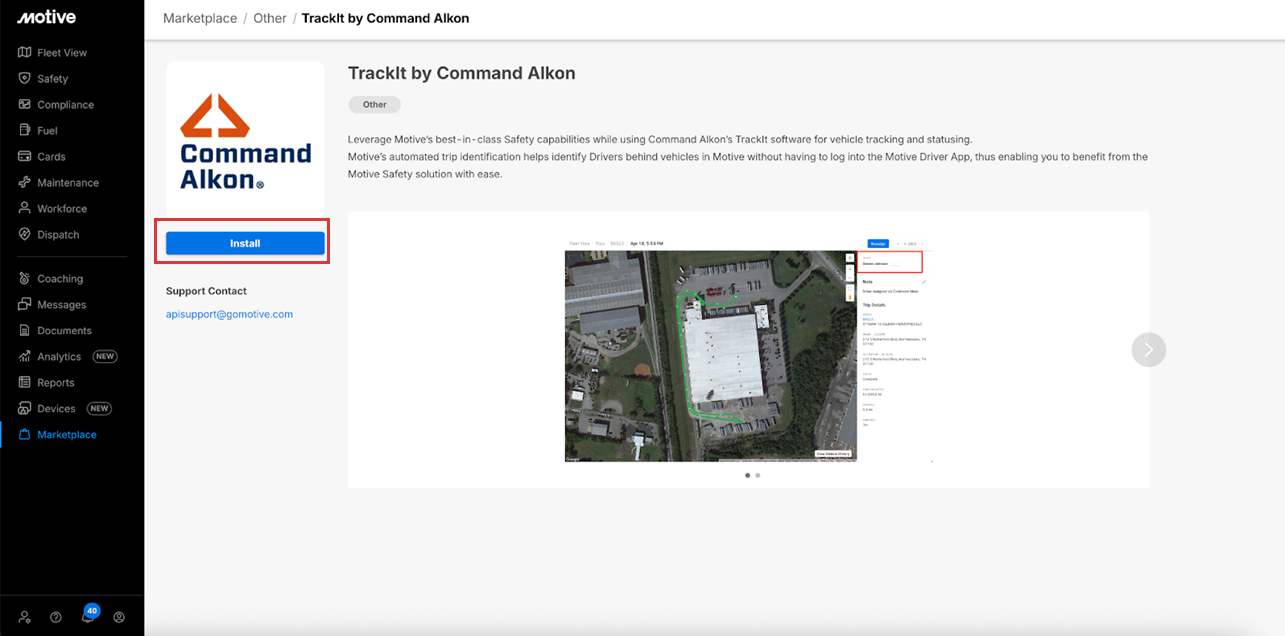
Task: Open the user profile icon
Action: tap(119, 617)
